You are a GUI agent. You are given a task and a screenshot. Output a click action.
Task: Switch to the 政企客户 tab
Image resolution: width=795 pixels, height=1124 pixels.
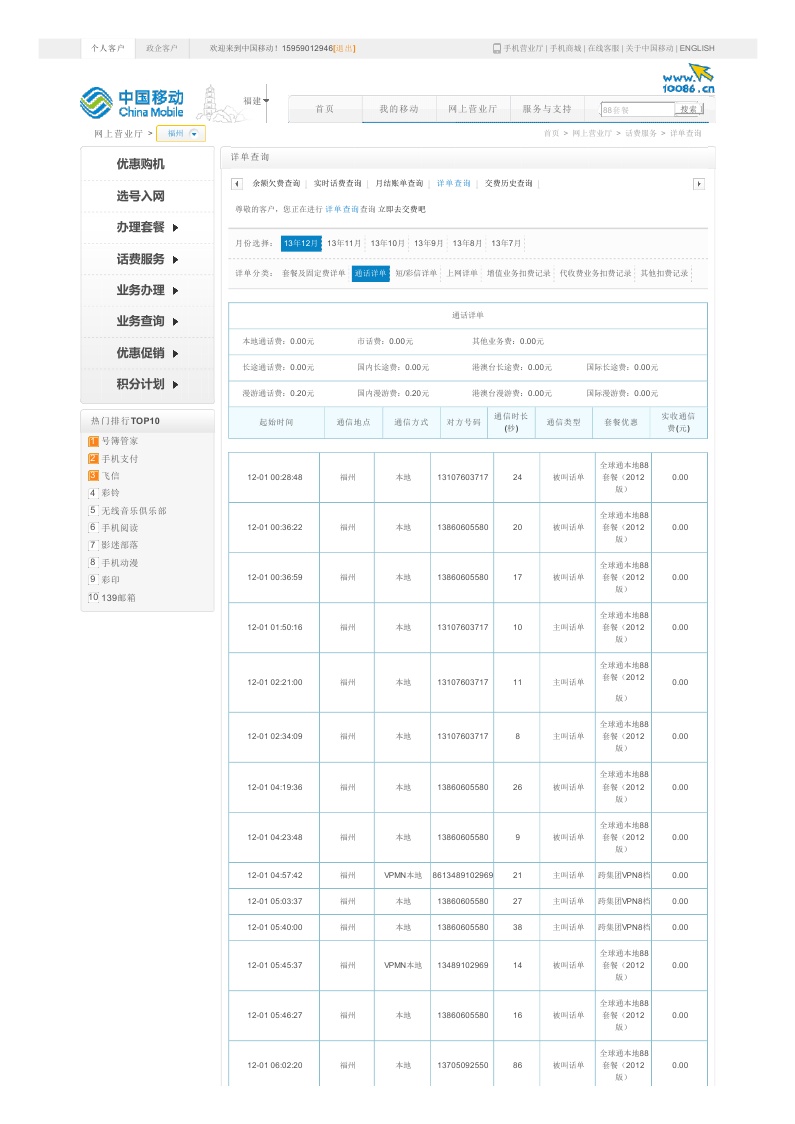[x=162, y=49]
